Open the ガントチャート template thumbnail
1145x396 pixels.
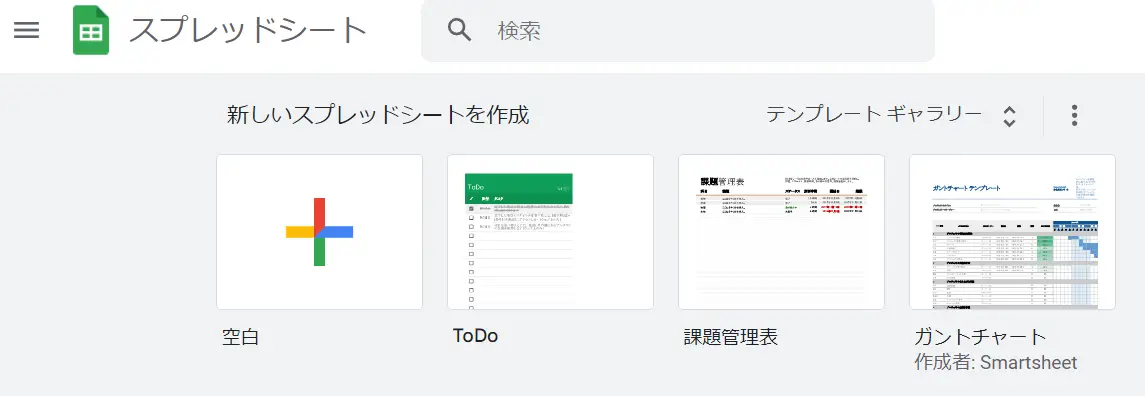click(1012, 232)
